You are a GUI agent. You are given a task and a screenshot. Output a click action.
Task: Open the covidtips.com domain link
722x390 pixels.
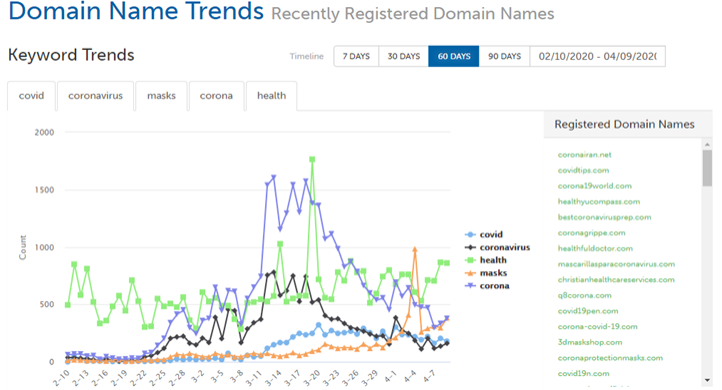[x=583, y=170]
